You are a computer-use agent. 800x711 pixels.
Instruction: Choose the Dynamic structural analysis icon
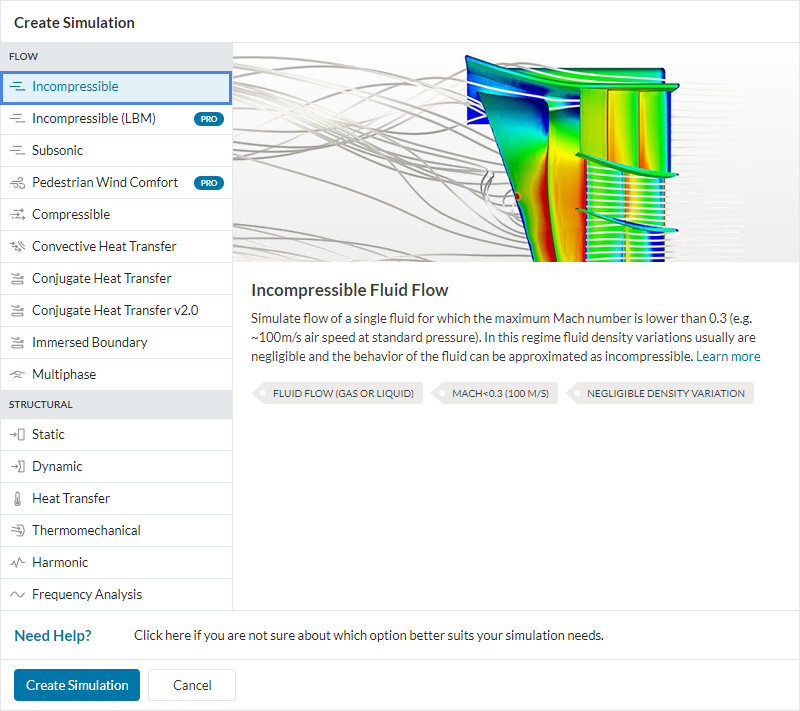pyautogui.click(x=17, y=466)
